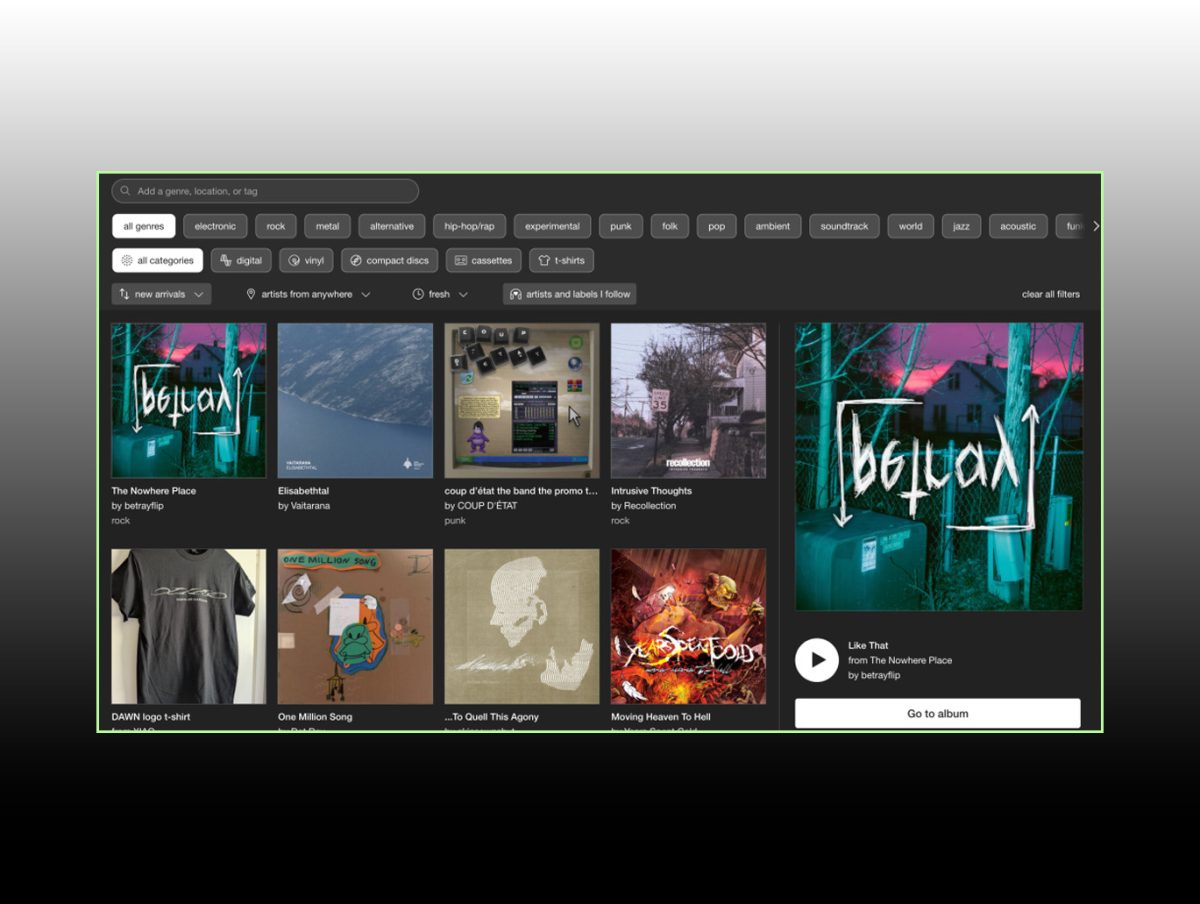1200x904 pixels.
Task: Click punk tag under coup d'état
Action: pyautogui.click(x=455, y=521)
